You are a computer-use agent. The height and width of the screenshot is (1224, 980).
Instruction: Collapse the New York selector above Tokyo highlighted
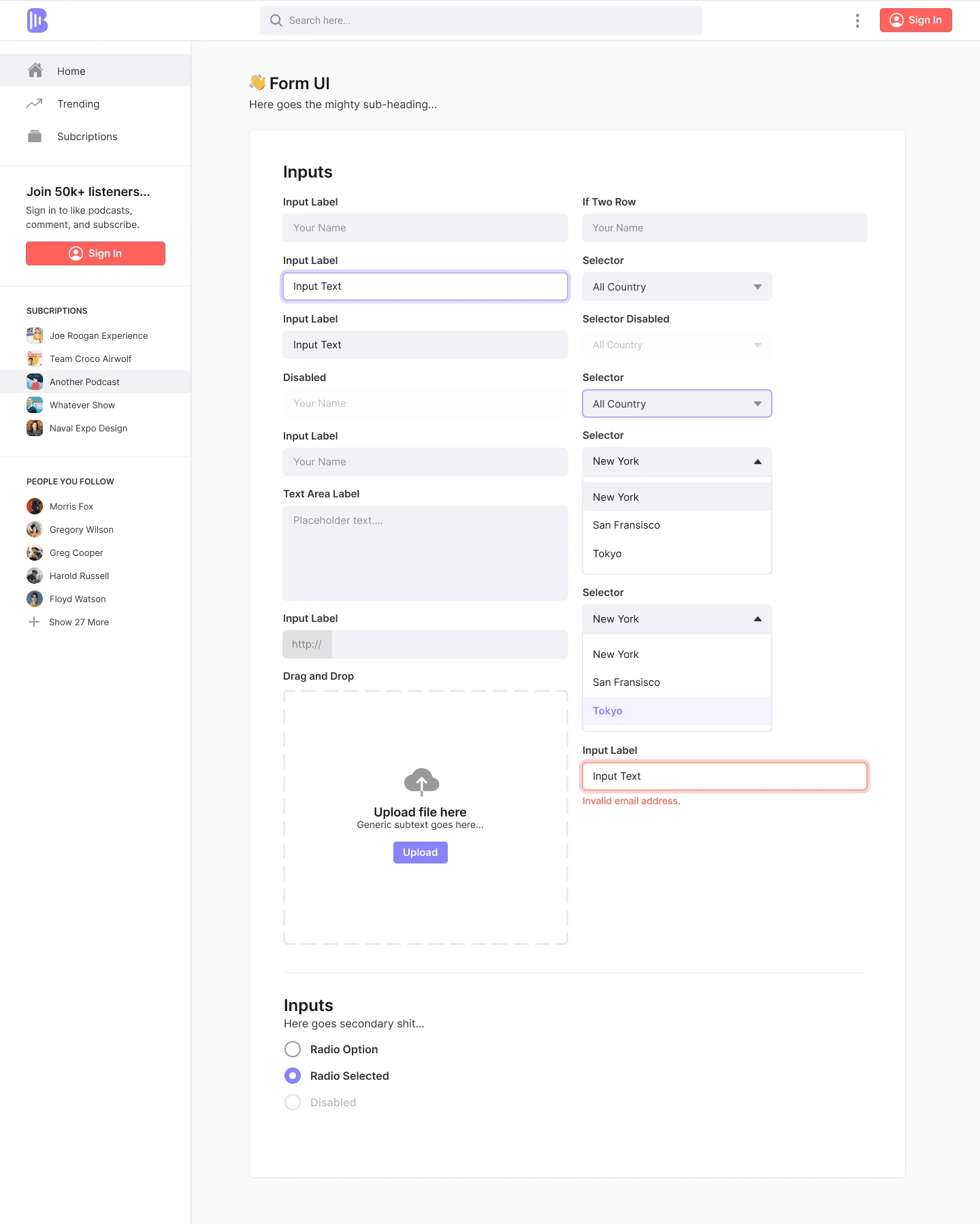[677, 619]
